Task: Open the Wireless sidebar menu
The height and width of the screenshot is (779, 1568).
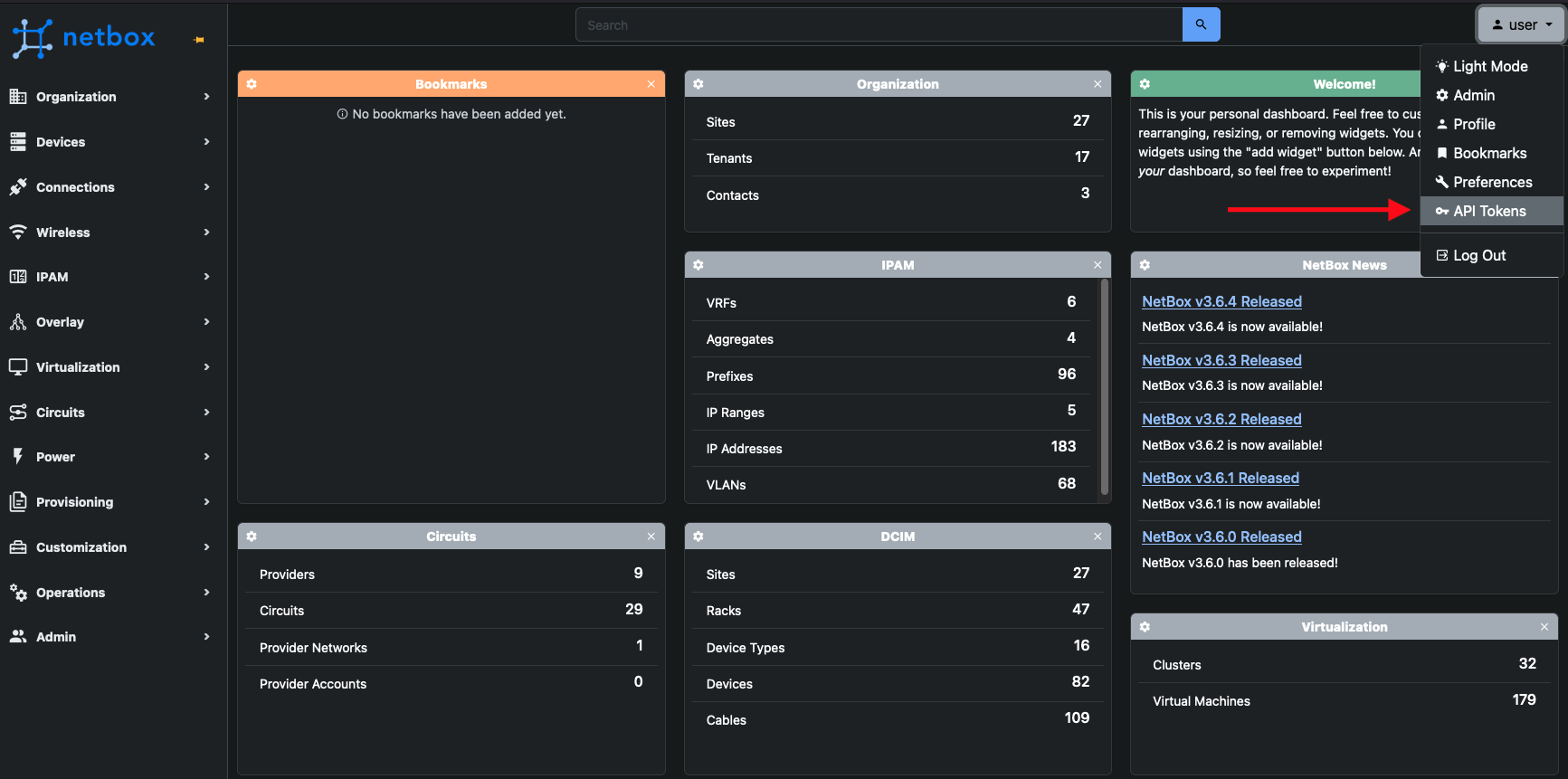Action: [x=113, y=233]
